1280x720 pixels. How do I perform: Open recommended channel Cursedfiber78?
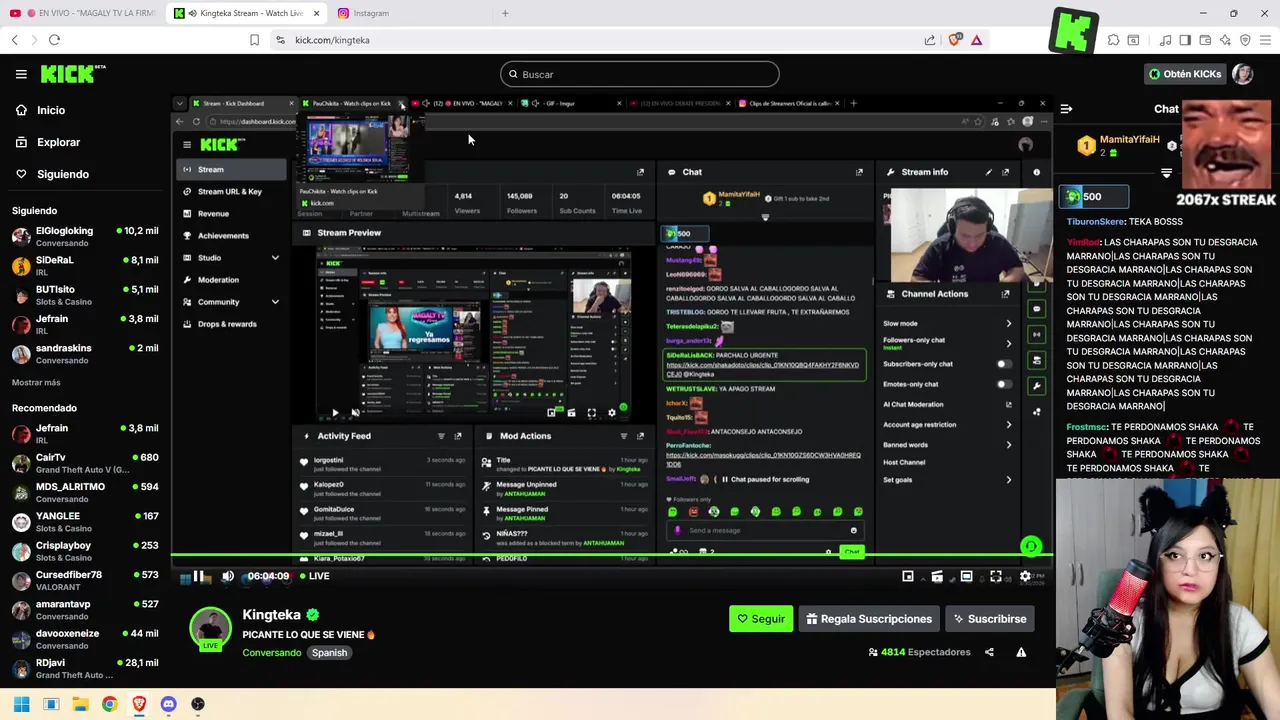85,580
